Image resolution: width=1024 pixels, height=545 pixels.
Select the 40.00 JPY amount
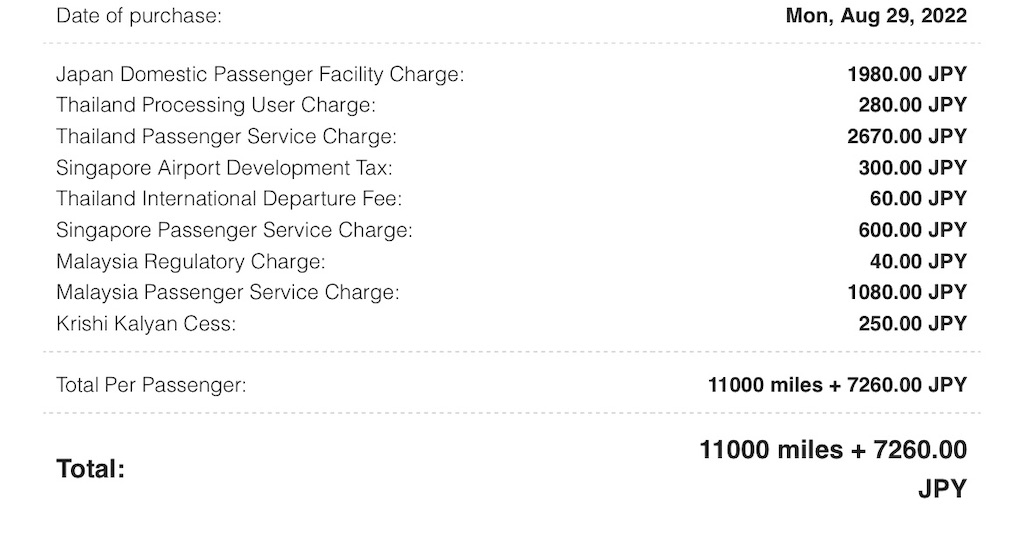[918, 261]
